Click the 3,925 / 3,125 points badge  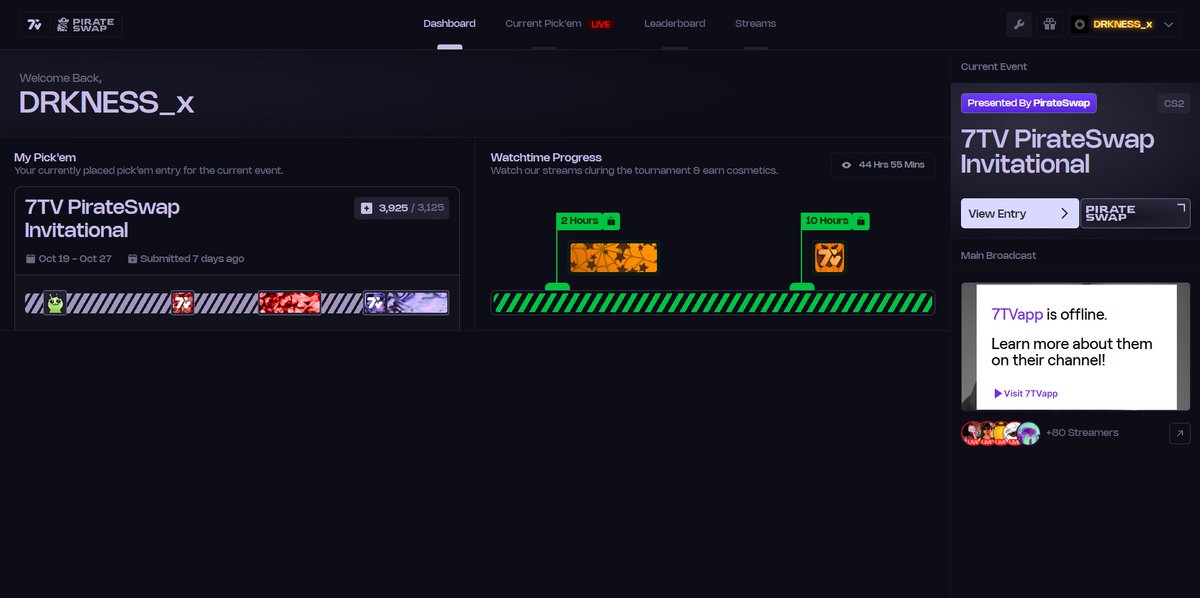click(x=402, y=208)
